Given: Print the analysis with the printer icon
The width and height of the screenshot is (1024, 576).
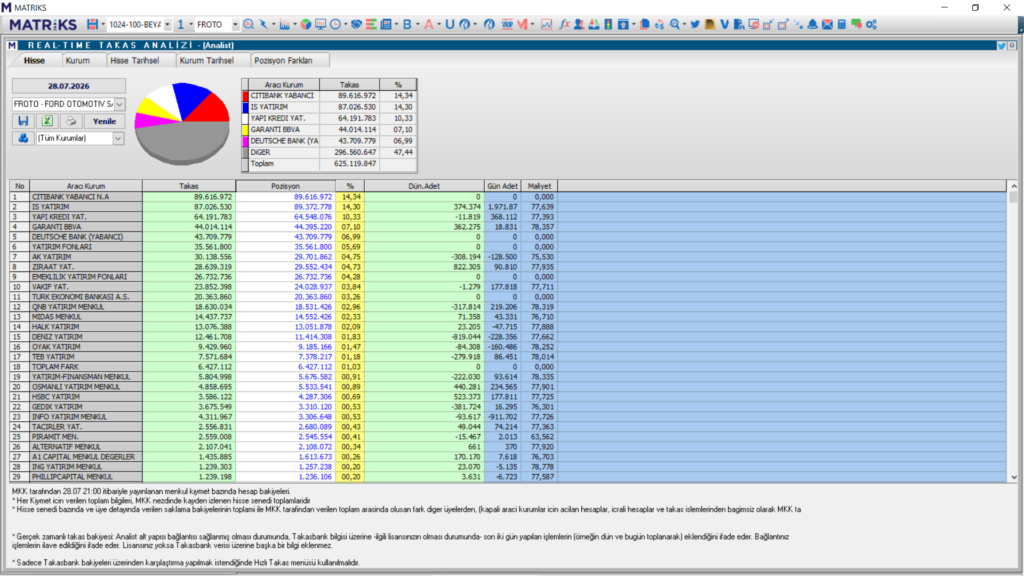Looking at the screenshot, I should 71,121.
